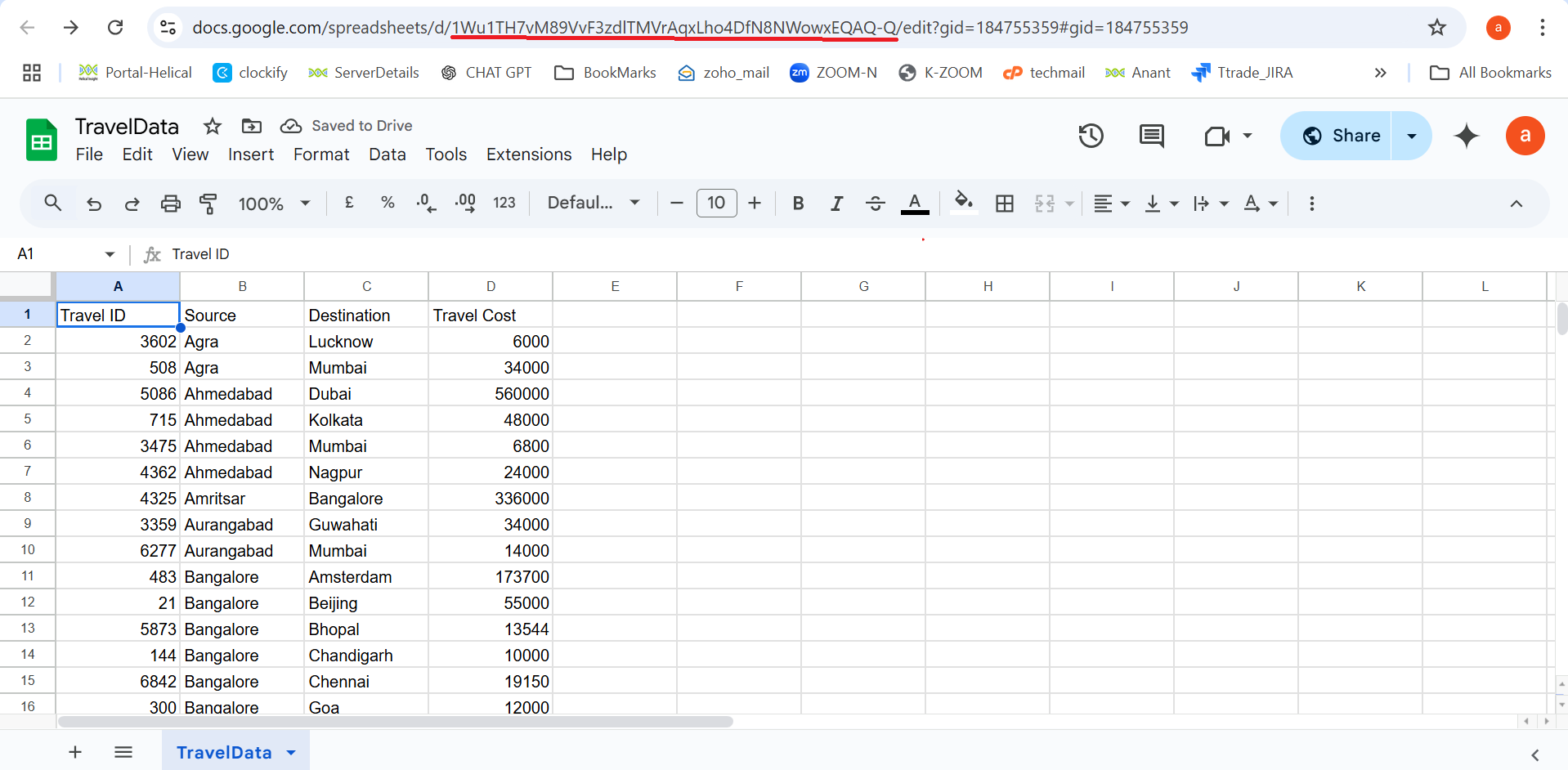1568x770 pixels.
Task: Open the All Bookmarks folder
Action: tap(1490, 73)
